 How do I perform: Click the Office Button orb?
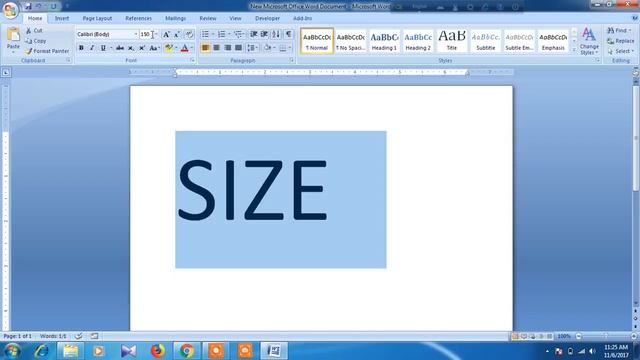point(10,10)
